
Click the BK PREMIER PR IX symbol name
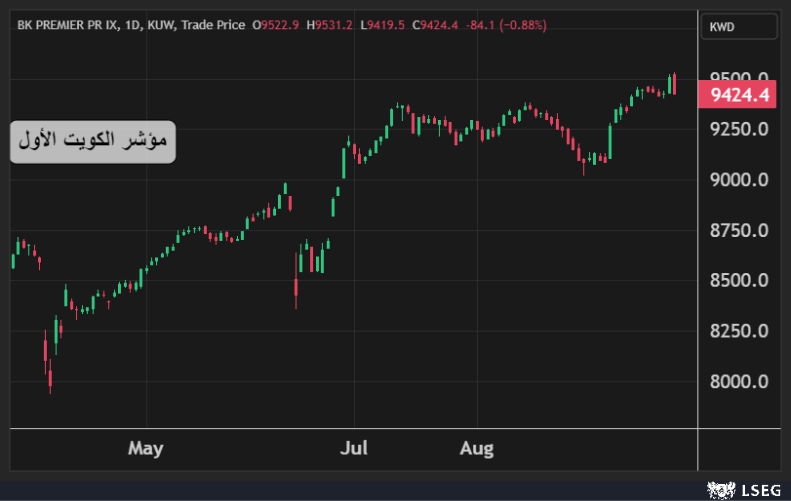coord(64,25)
